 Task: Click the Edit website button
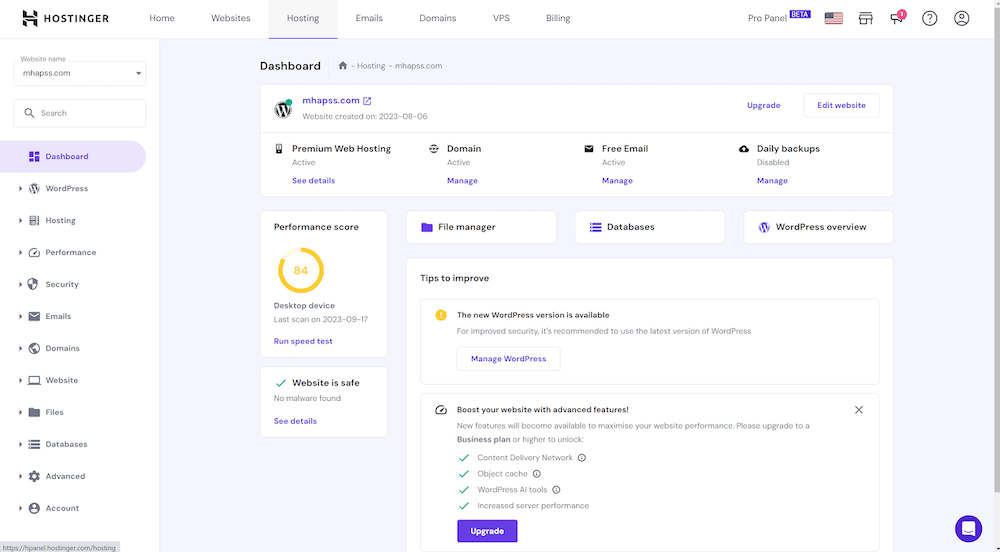(x=841, y=106)
